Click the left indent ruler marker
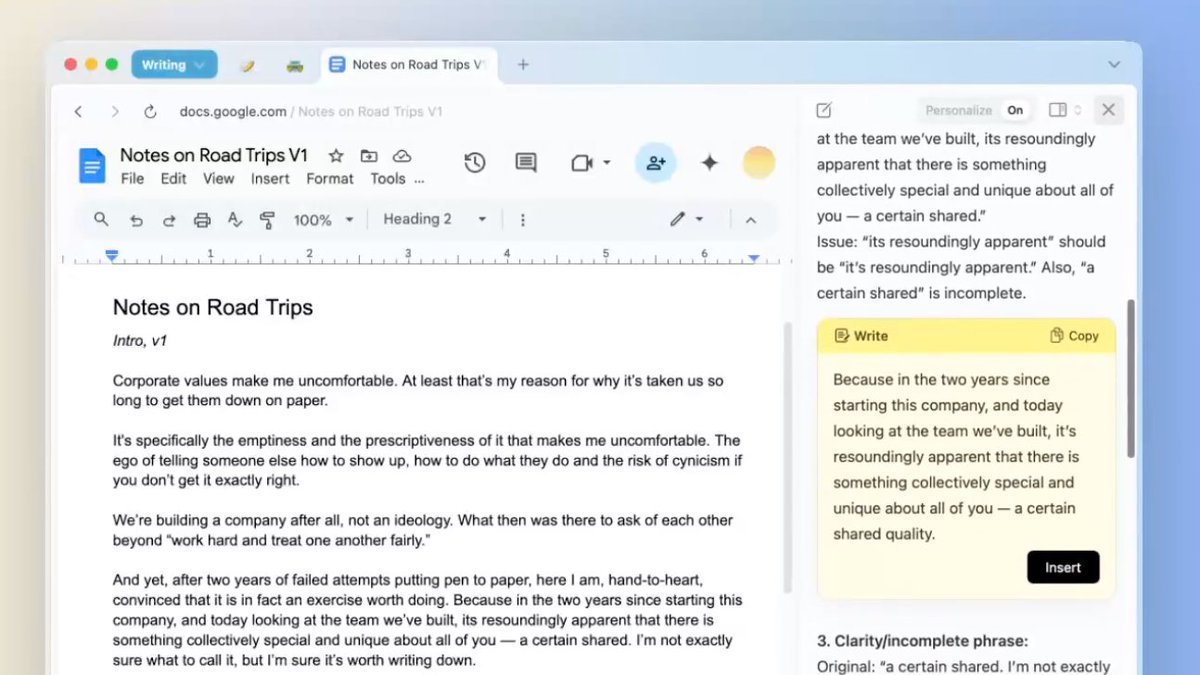This screenshot has width=1200, height=675. point(112,257)
